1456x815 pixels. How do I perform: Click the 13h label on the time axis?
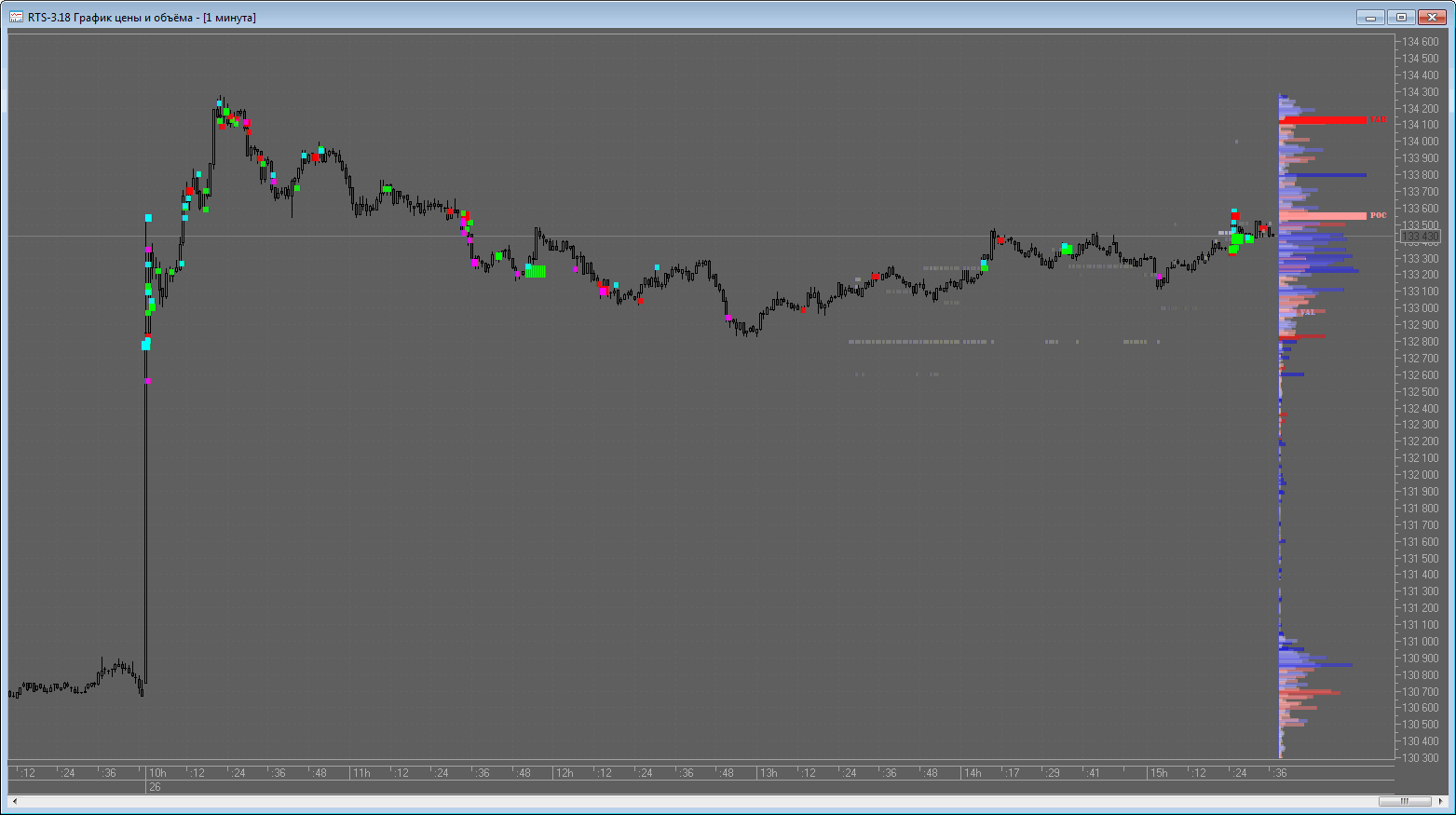pyautogui.click(x=769, y=773)
